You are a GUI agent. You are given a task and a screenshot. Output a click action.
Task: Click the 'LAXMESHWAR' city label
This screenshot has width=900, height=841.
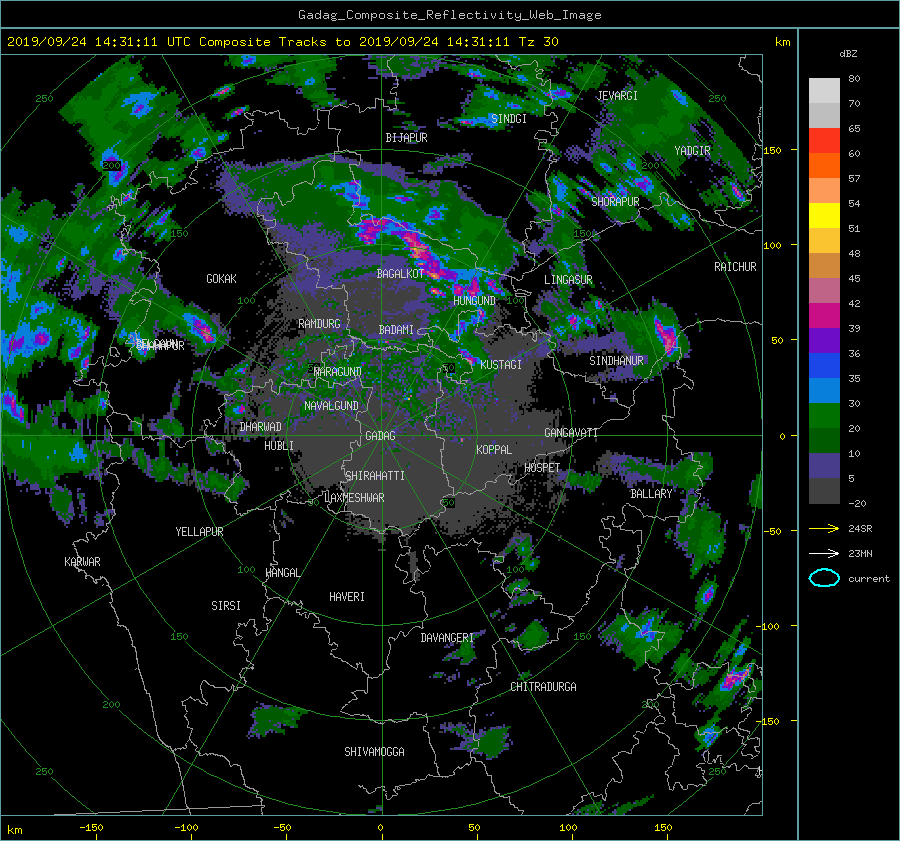(x=354, y=498)
